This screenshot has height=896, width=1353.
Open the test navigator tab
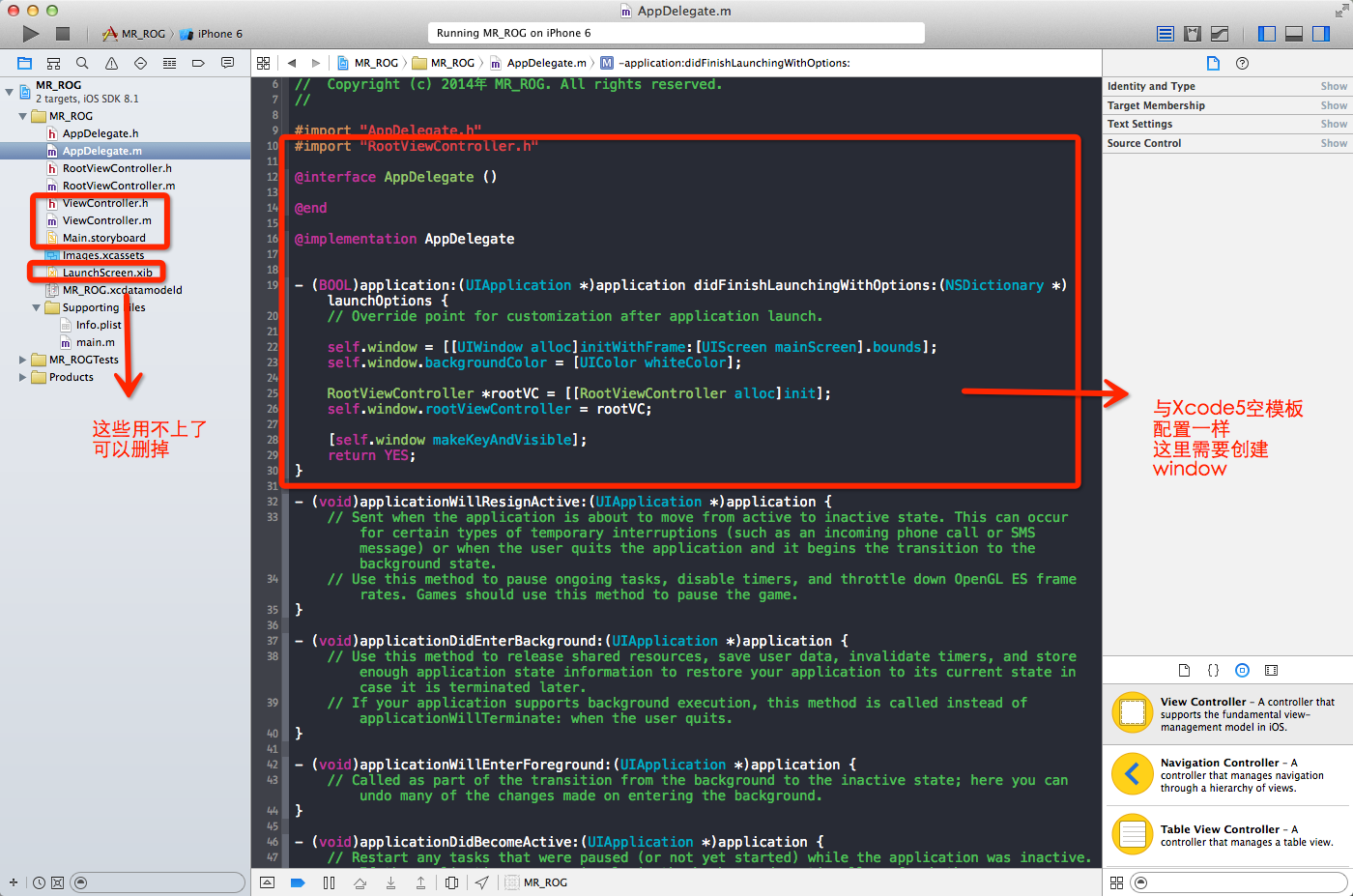(140, 63)
